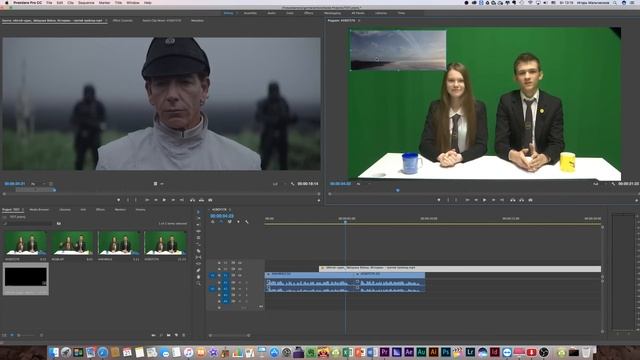Create new bin in Project panel
The image size is (640, 360).
169,335
